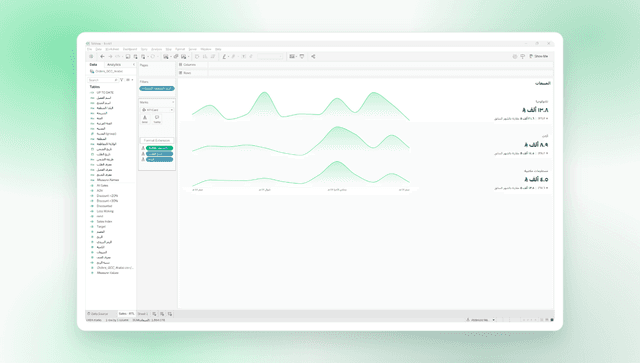Click the green pill in Marks card

pyautogui.click(x=160, y=148)
